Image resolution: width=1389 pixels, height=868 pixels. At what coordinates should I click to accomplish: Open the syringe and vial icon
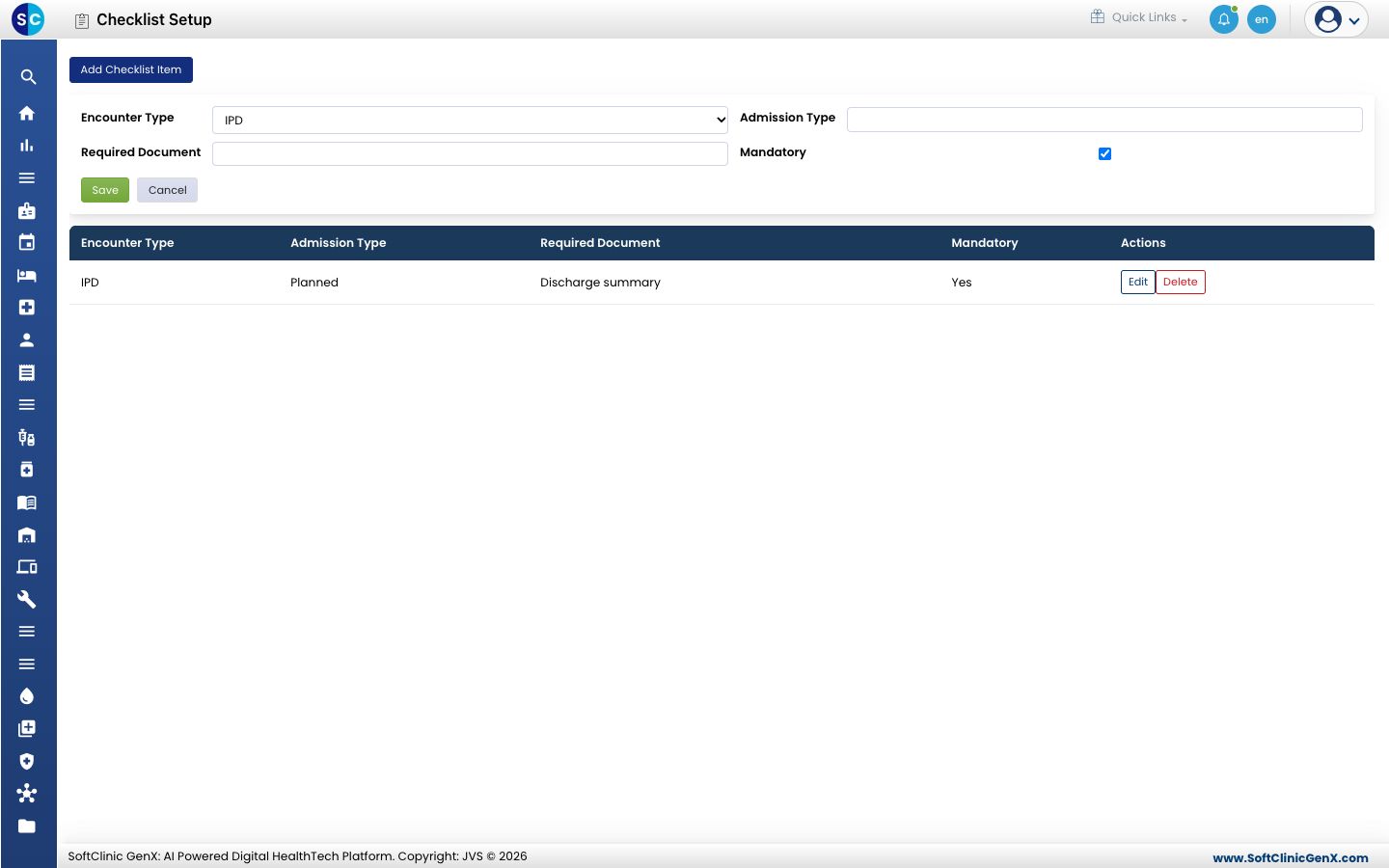[x=27, y=437]
